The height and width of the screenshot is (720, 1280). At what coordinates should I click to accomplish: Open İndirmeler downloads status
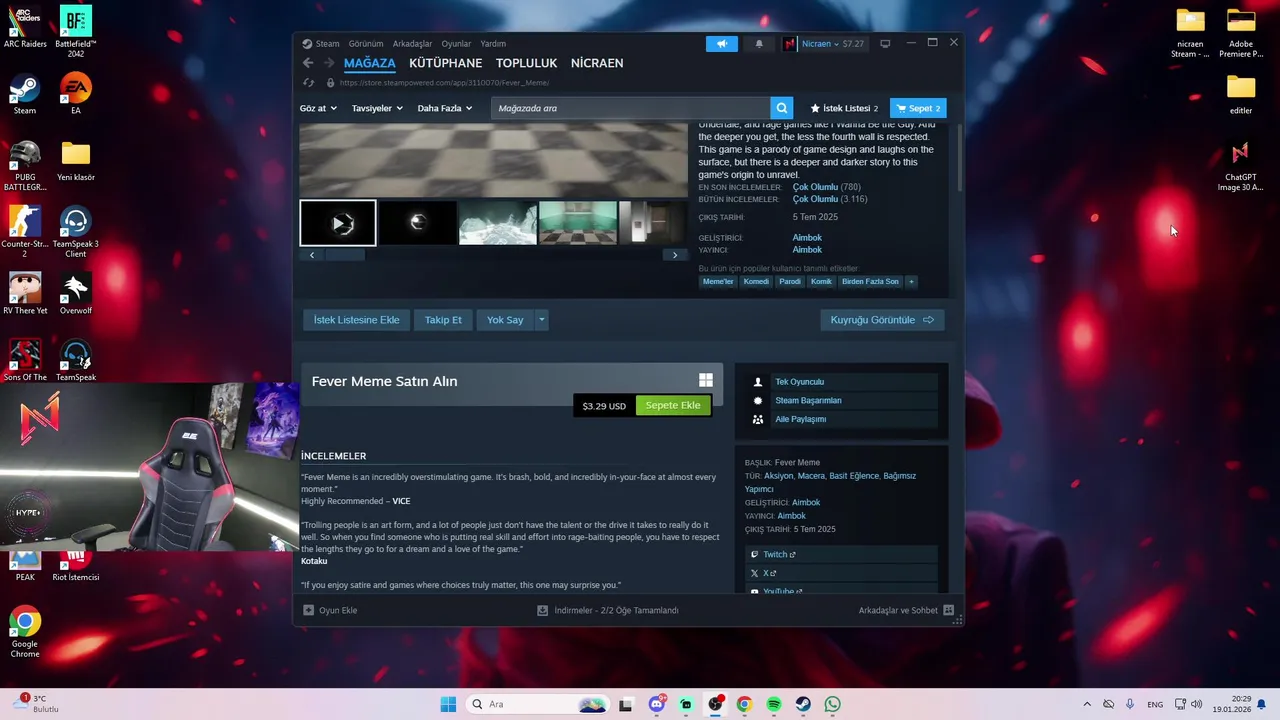[608, 610]
